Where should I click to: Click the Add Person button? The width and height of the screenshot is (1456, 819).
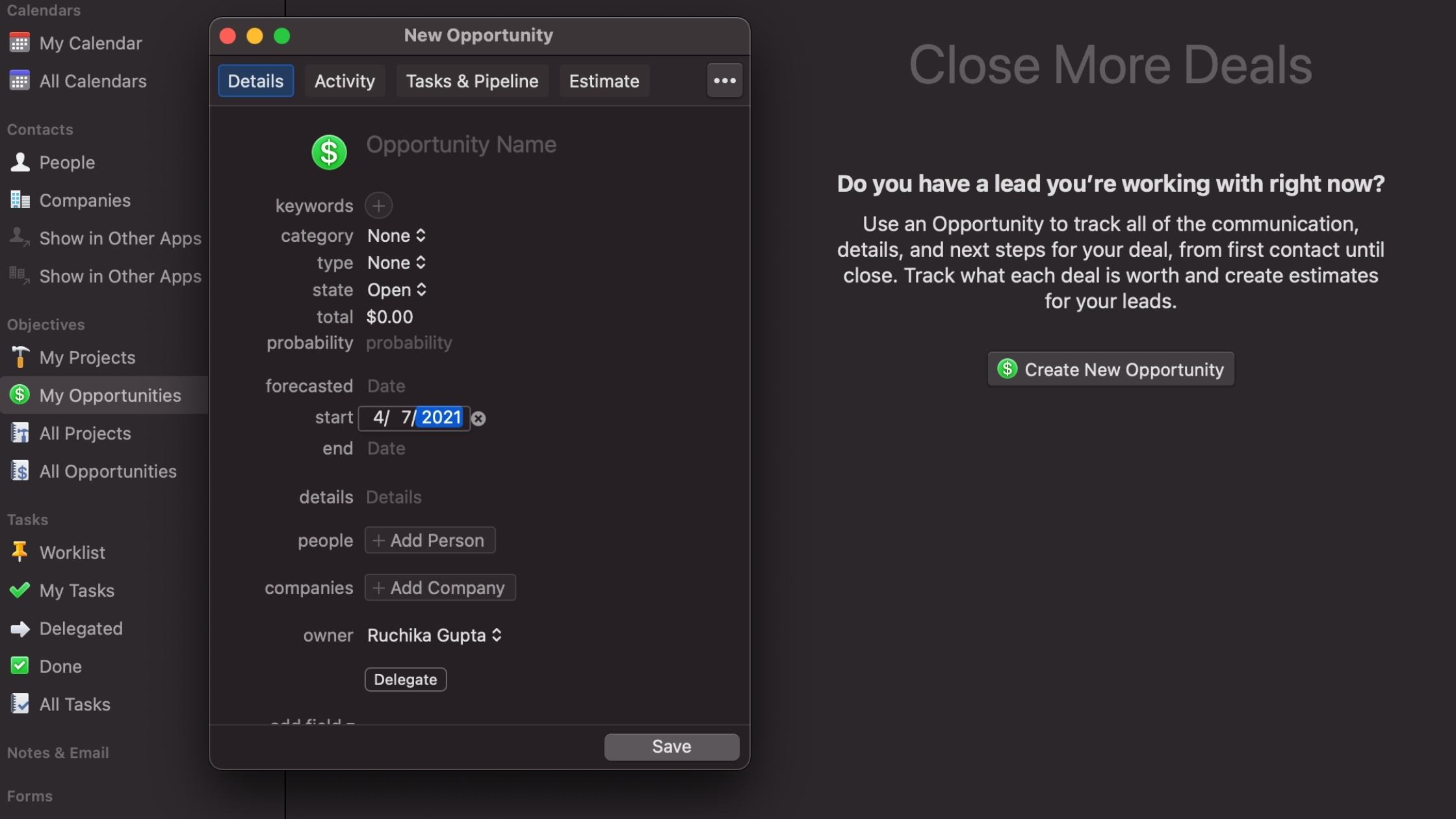click(429, 539)
